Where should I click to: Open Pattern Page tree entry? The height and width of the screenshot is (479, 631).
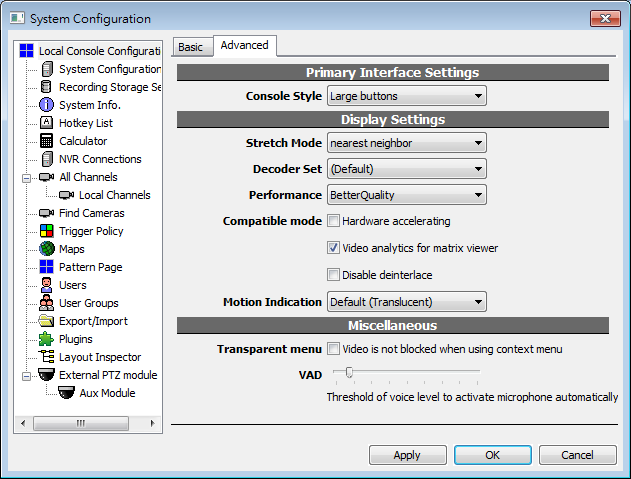pos(91,267)
